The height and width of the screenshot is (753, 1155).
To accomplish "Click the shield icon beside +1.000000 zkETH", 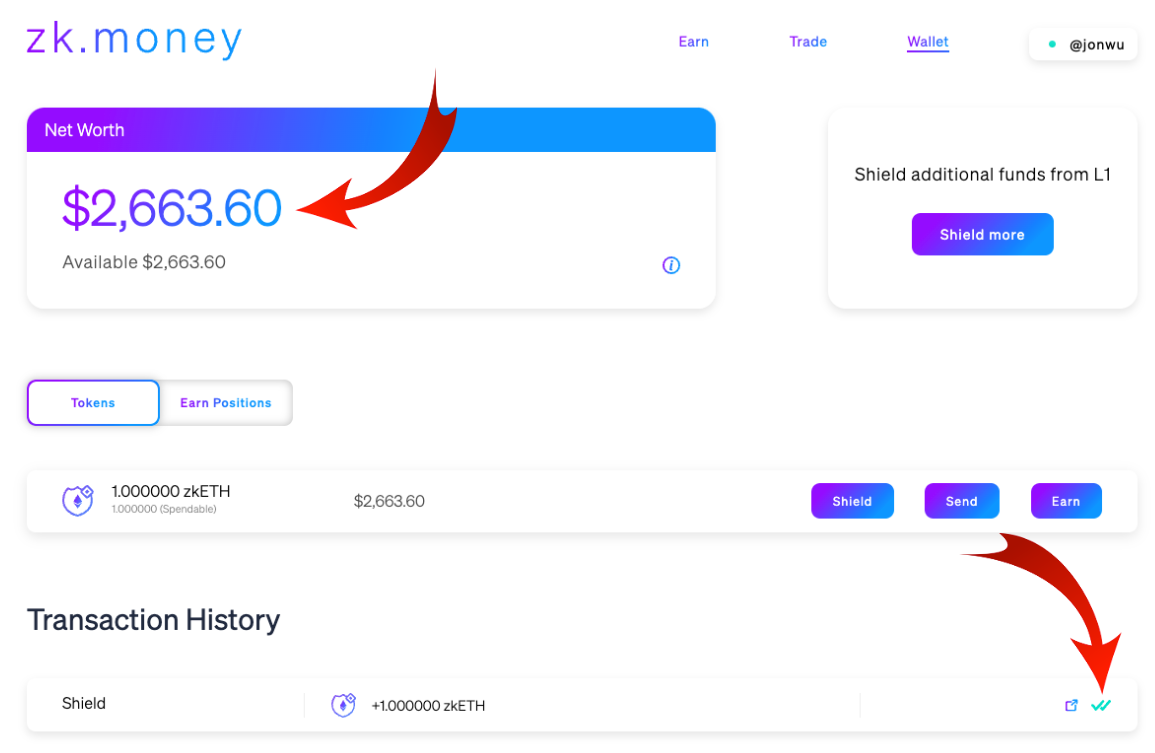I will (x=342, y=704).
